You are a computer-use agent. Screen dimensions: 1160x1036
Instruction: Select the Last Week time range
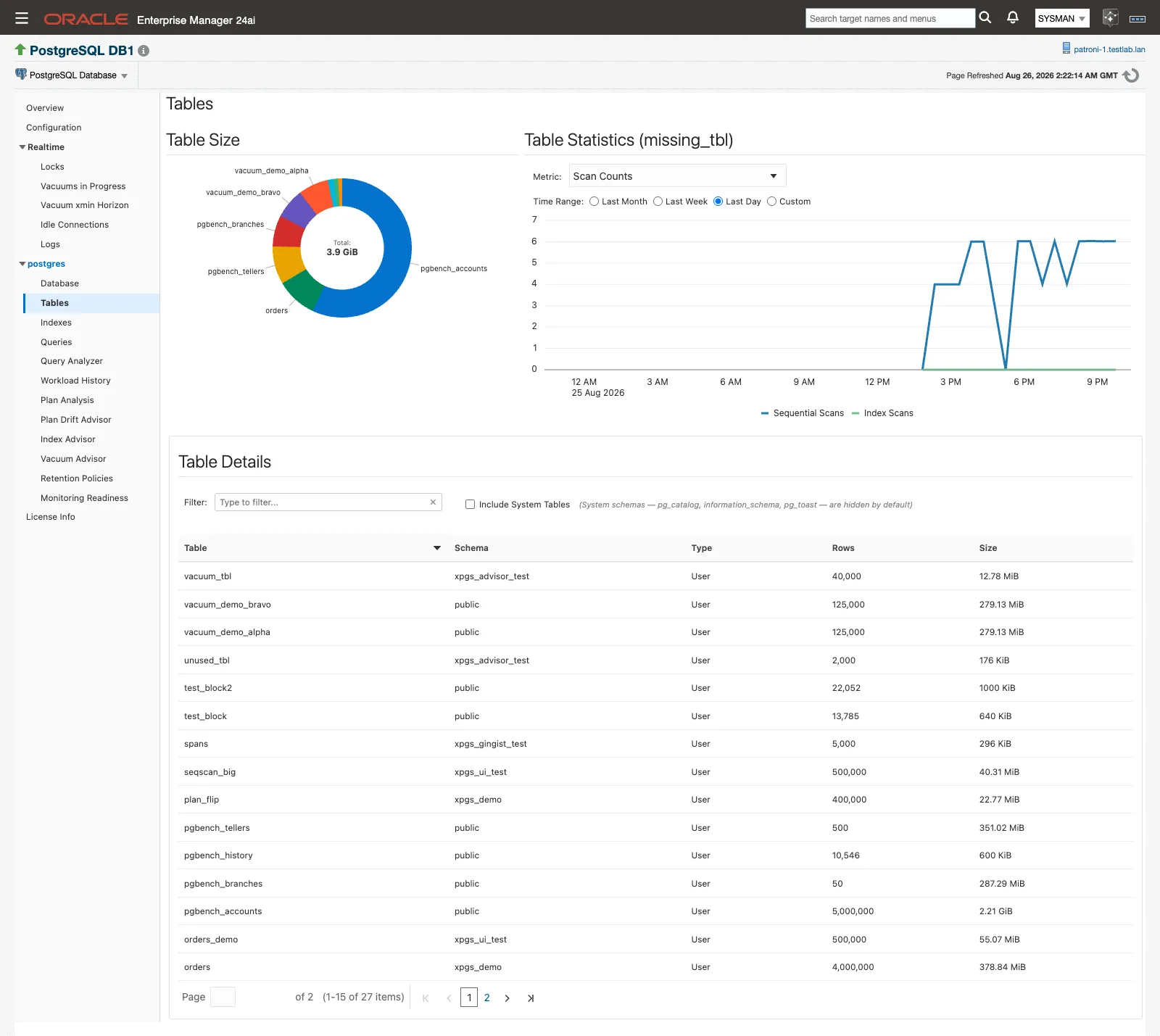coord(658,202)
